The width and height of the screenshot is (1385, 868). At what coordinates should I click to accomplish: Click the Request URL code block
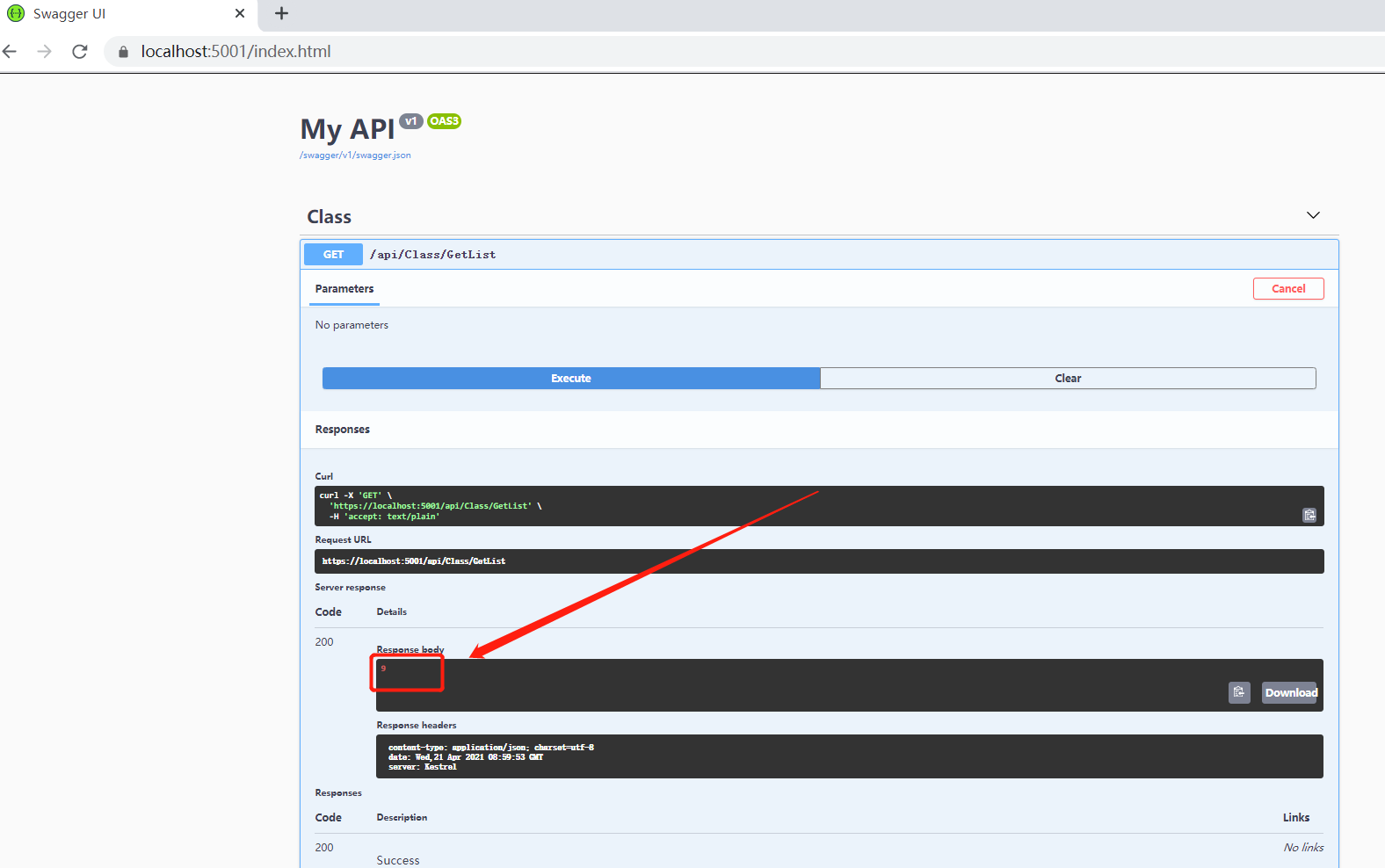coord(819,561)
